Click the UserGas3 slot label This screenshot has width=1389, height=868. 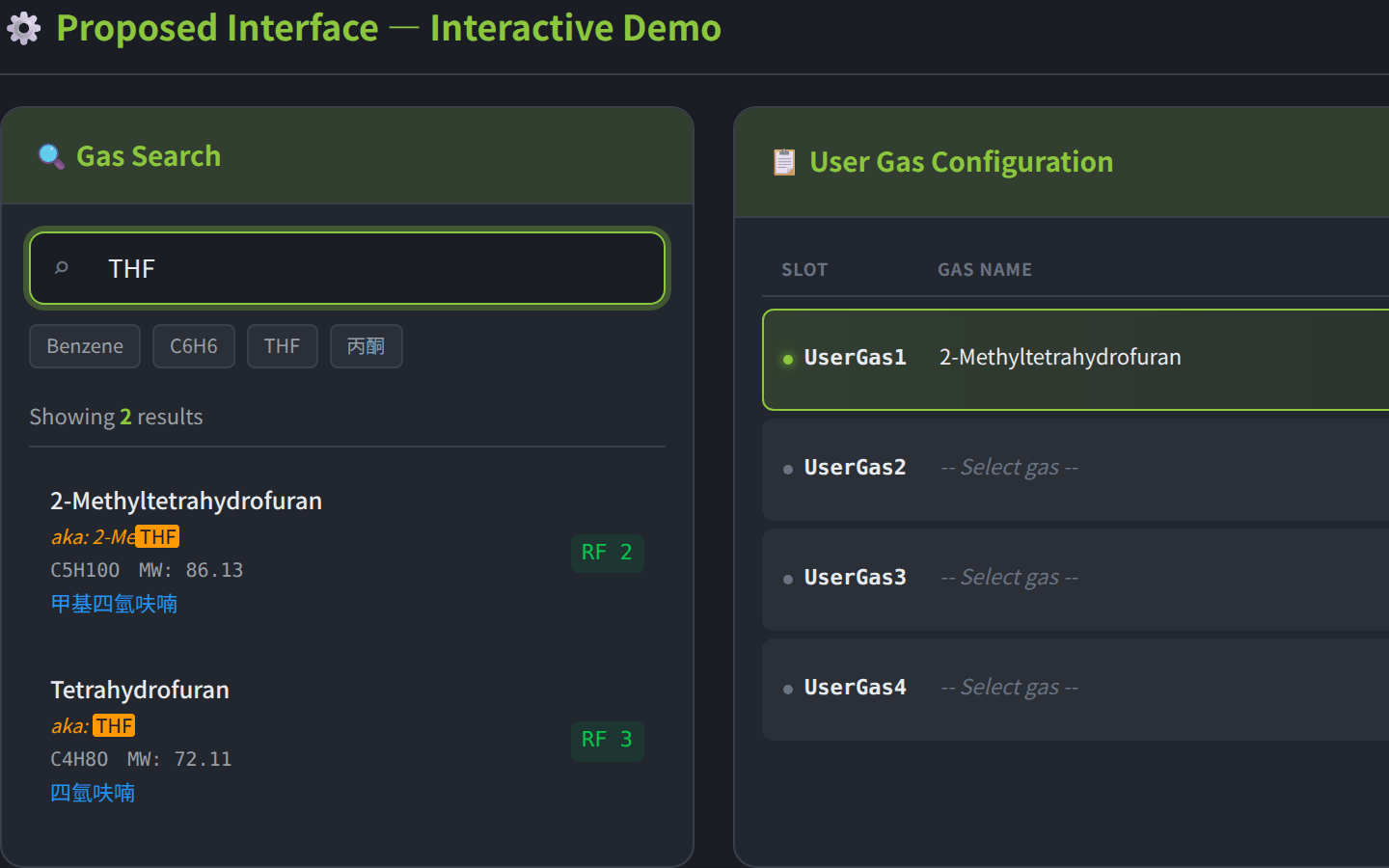click(x=856, y=578)
